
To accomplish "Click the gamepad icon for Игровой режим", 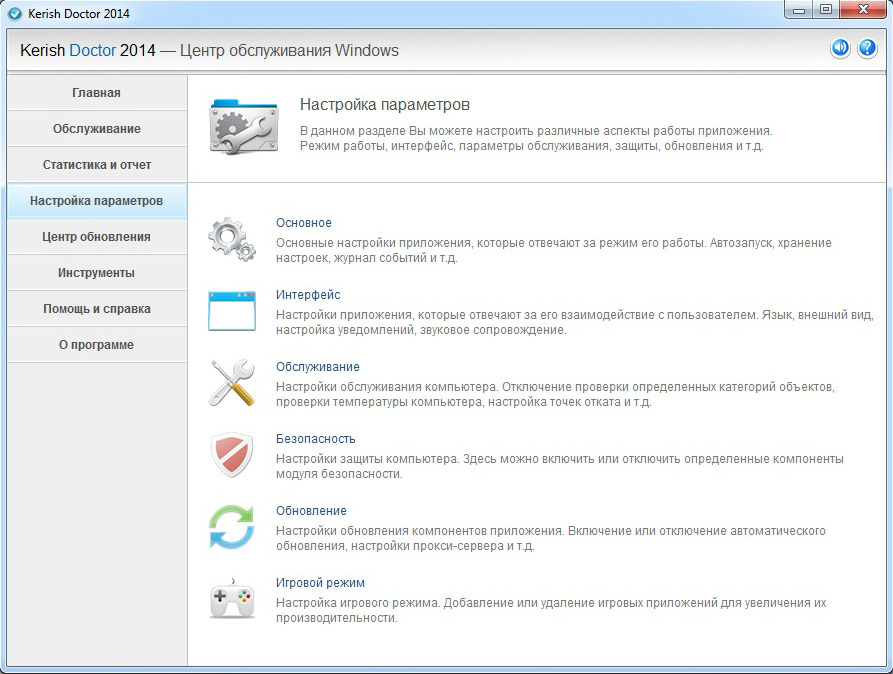I will [x=232, y=598].
